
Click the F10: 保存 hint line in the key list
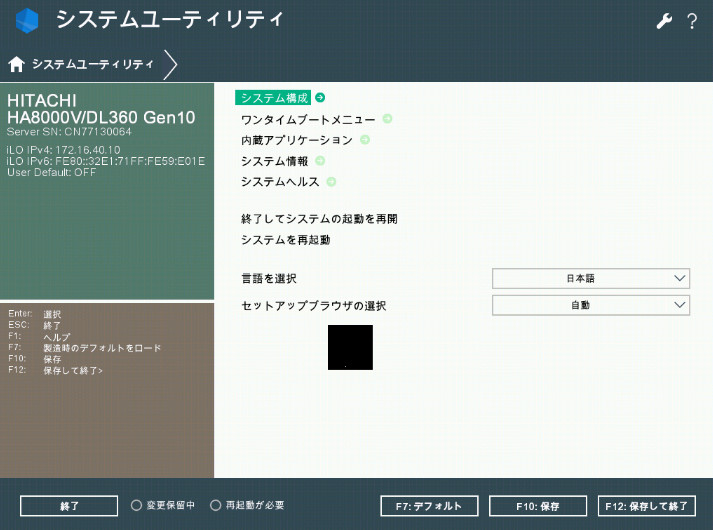click(x=35, y=359)
